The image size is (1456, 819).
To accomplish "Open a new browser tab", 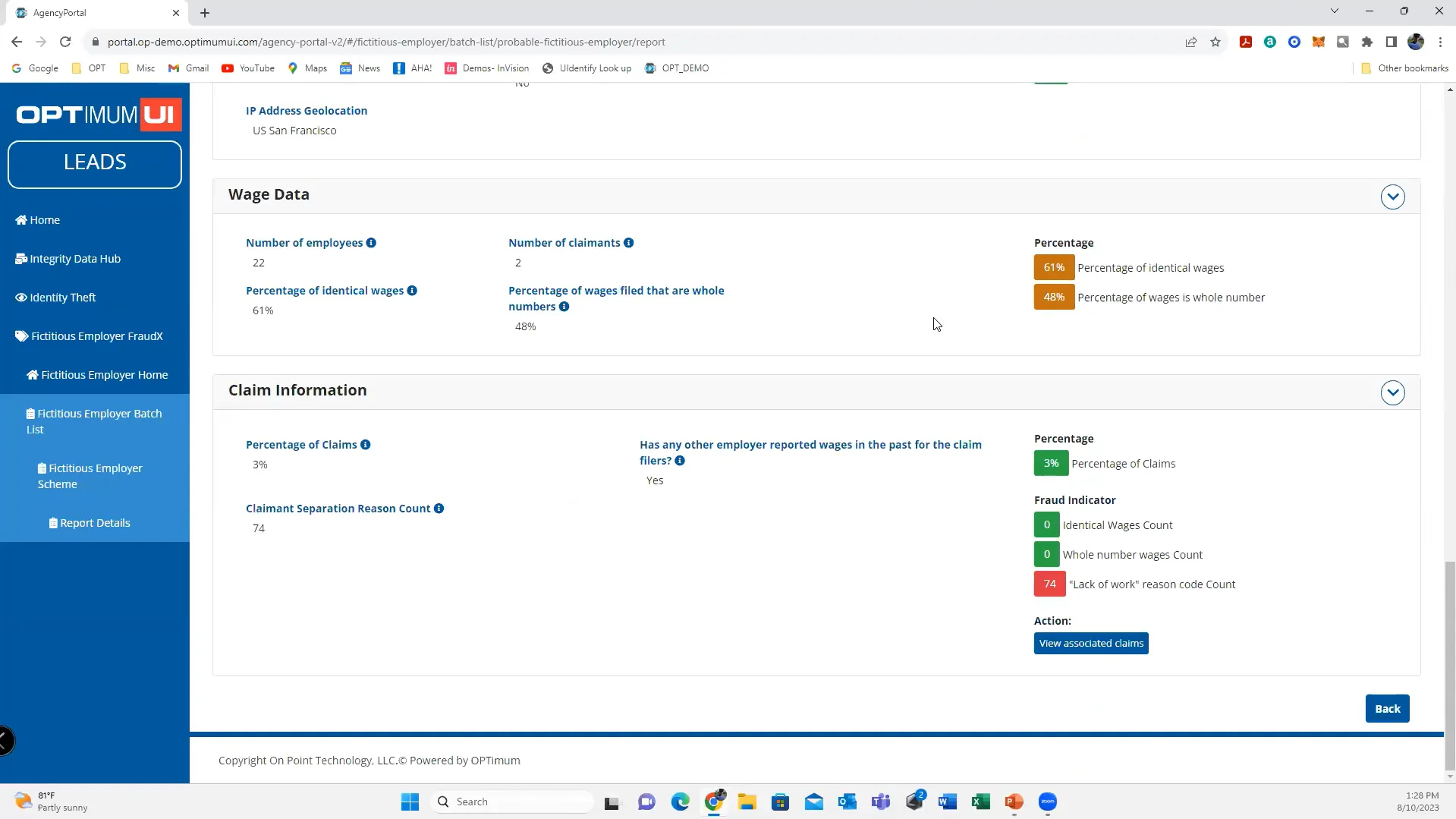I will (x=205, y=13).
